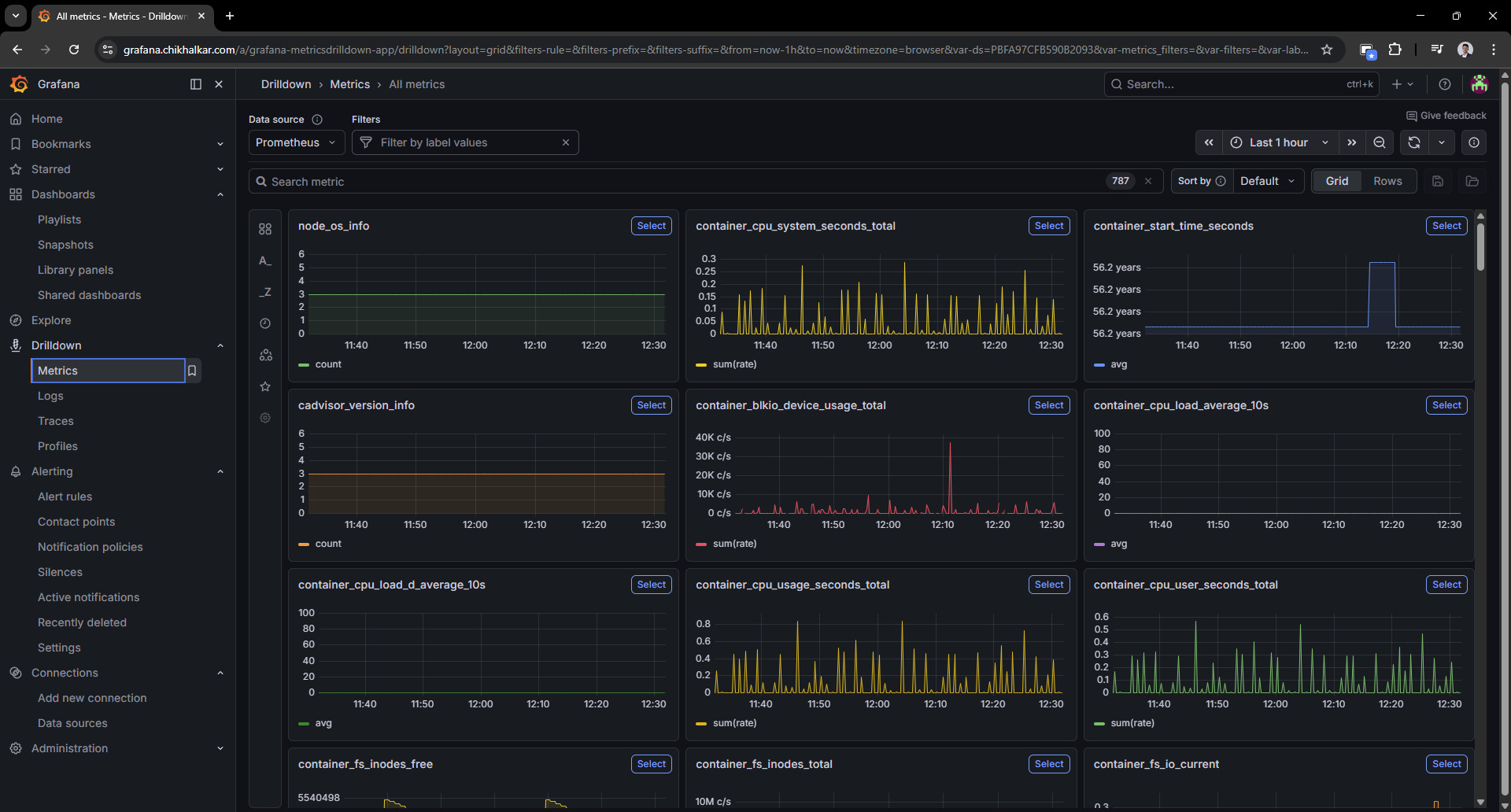Open the Prometheus data source dropdown
Image resolution: width=1511 pixels, height=812 pixels.
(x=296, y=142)
